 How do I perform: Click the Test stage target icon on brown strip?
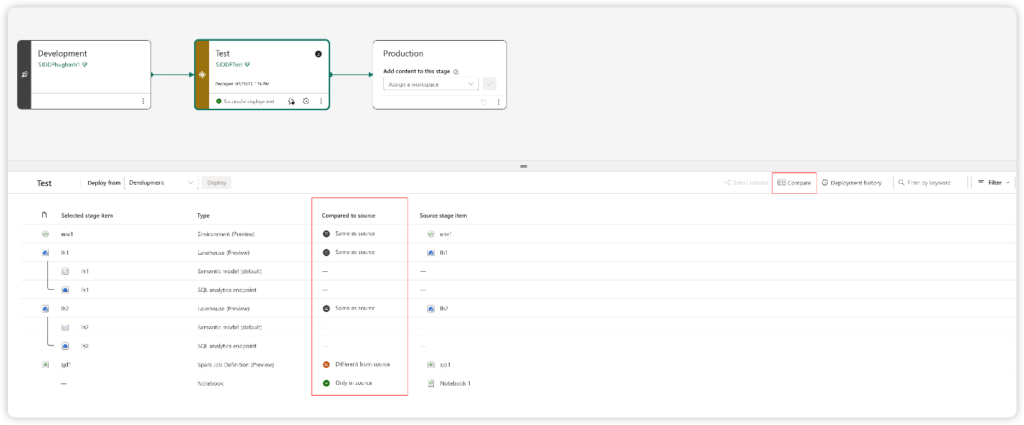(202, 74)
